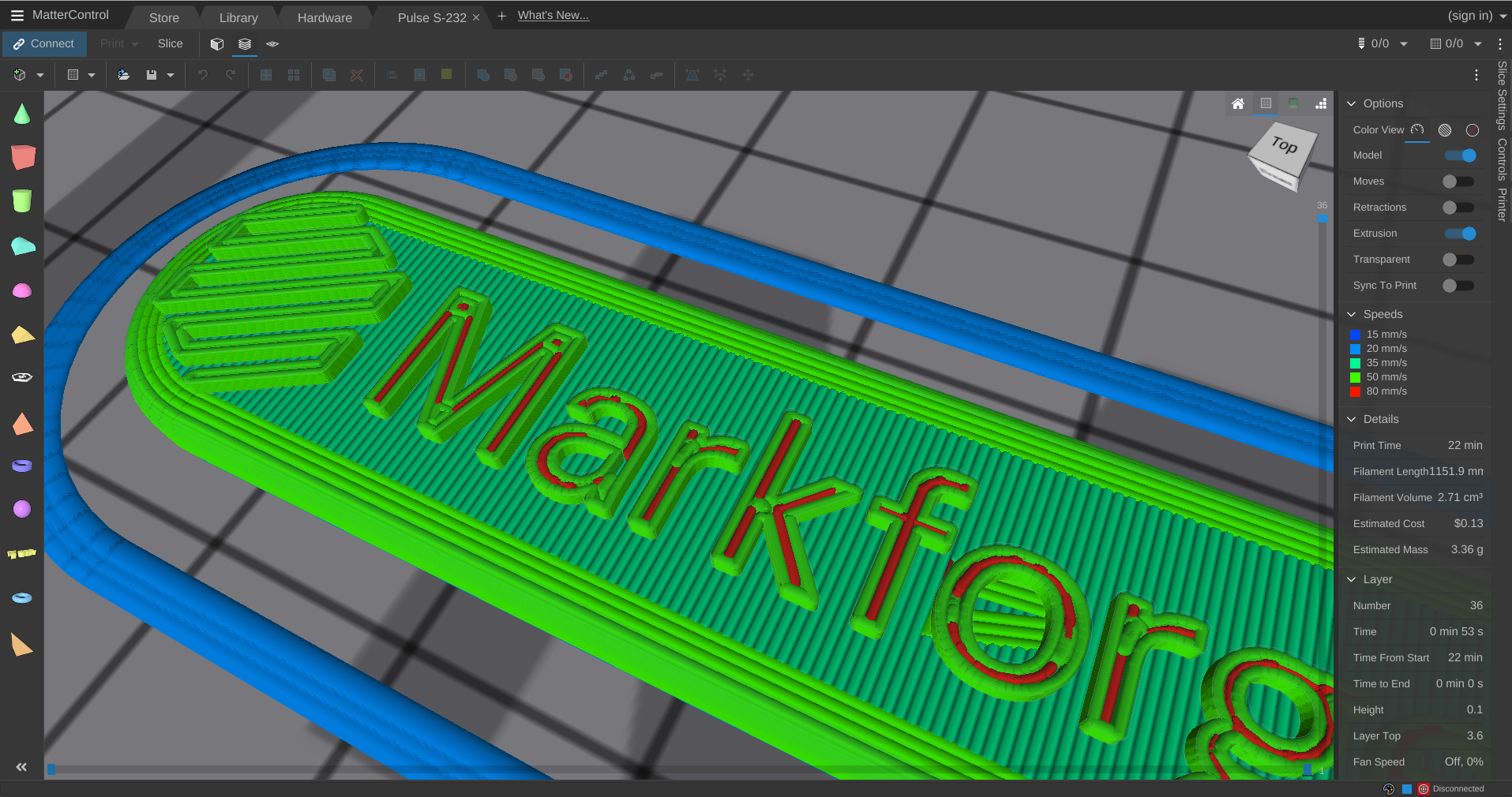This screenshot has width=1512, height=797.
Task: Disable the Extrusion toggle
Action: coord(1460,234)
